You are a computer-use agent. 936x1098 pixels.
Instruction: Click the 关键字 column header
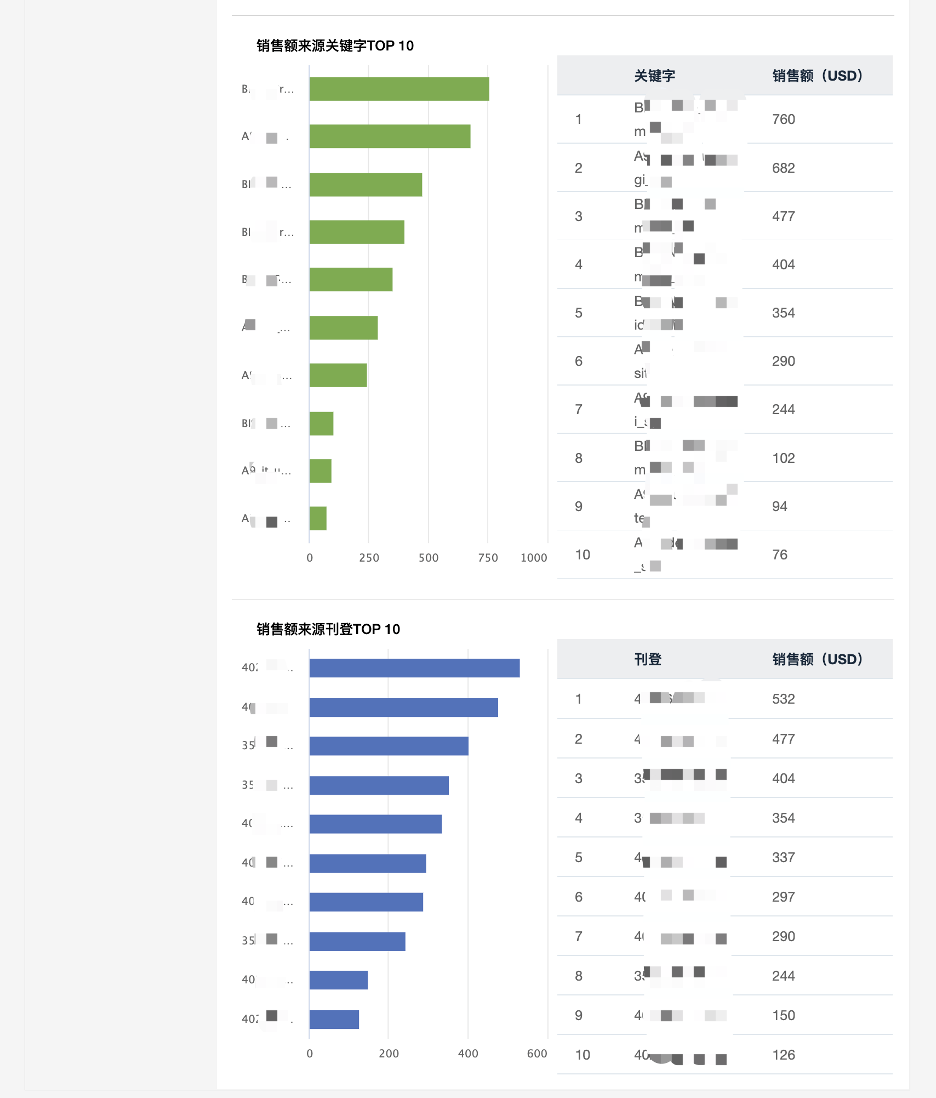[x=655, y=76]
